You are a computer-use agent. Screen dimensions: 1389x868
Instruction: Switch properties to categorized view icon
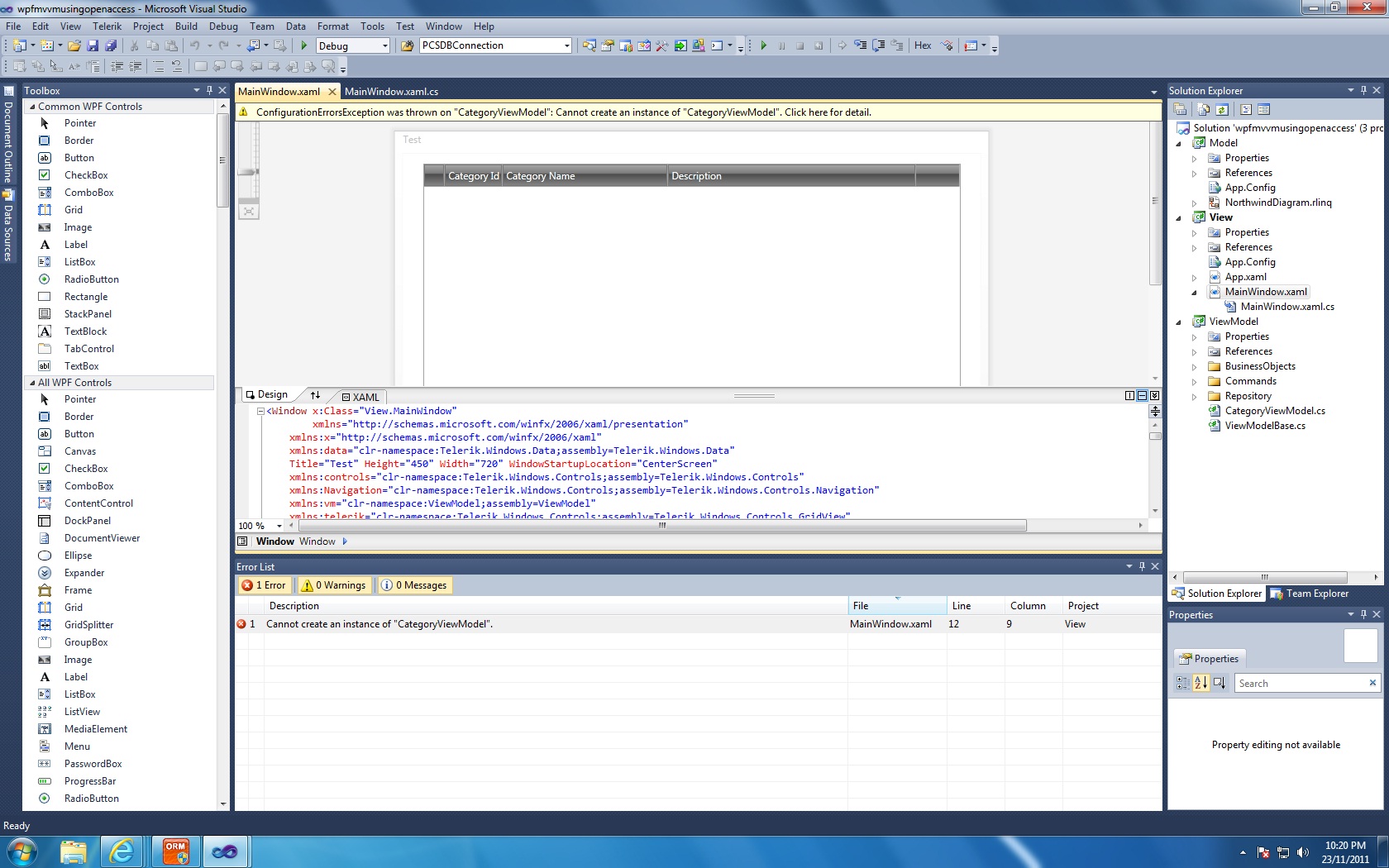1183,683
